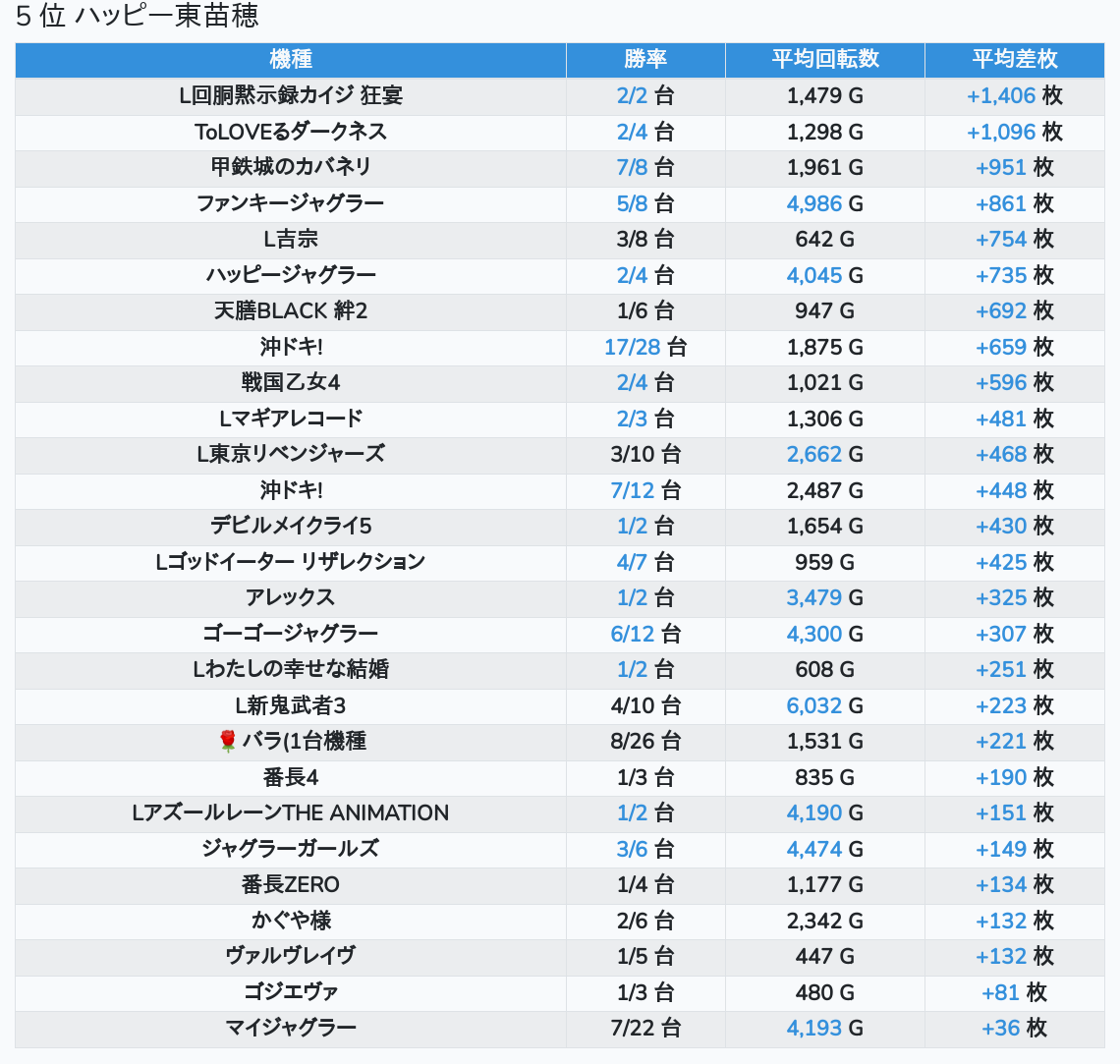Viewport: 1120px width, 1064px height.
Task: Click +36 枚 for マイジャグラー
Action: coord(1001,1028)
